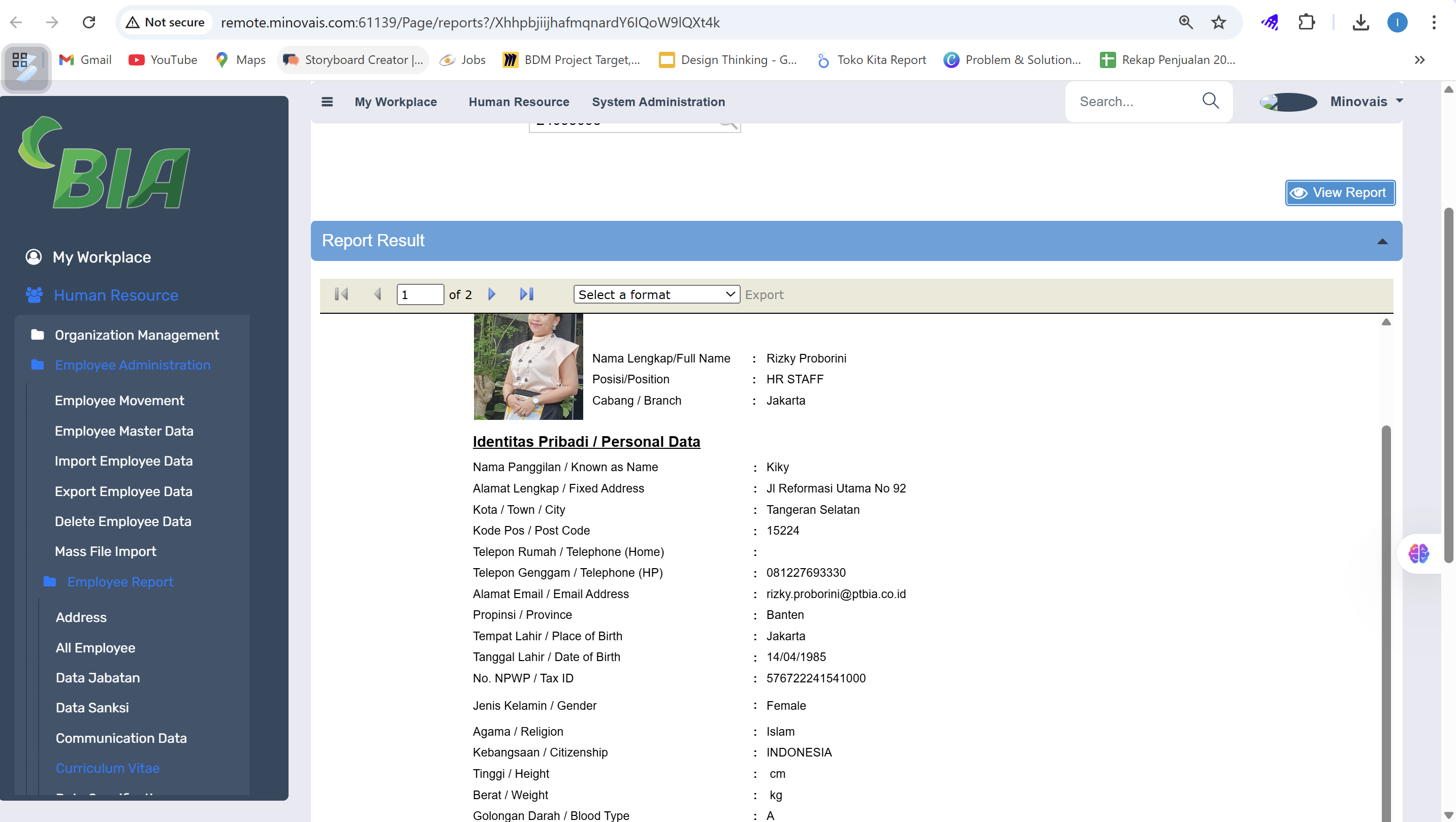Bookmark this page with the star icon
Screen dimensions: 1456x822
click(x=1219, y=22)
